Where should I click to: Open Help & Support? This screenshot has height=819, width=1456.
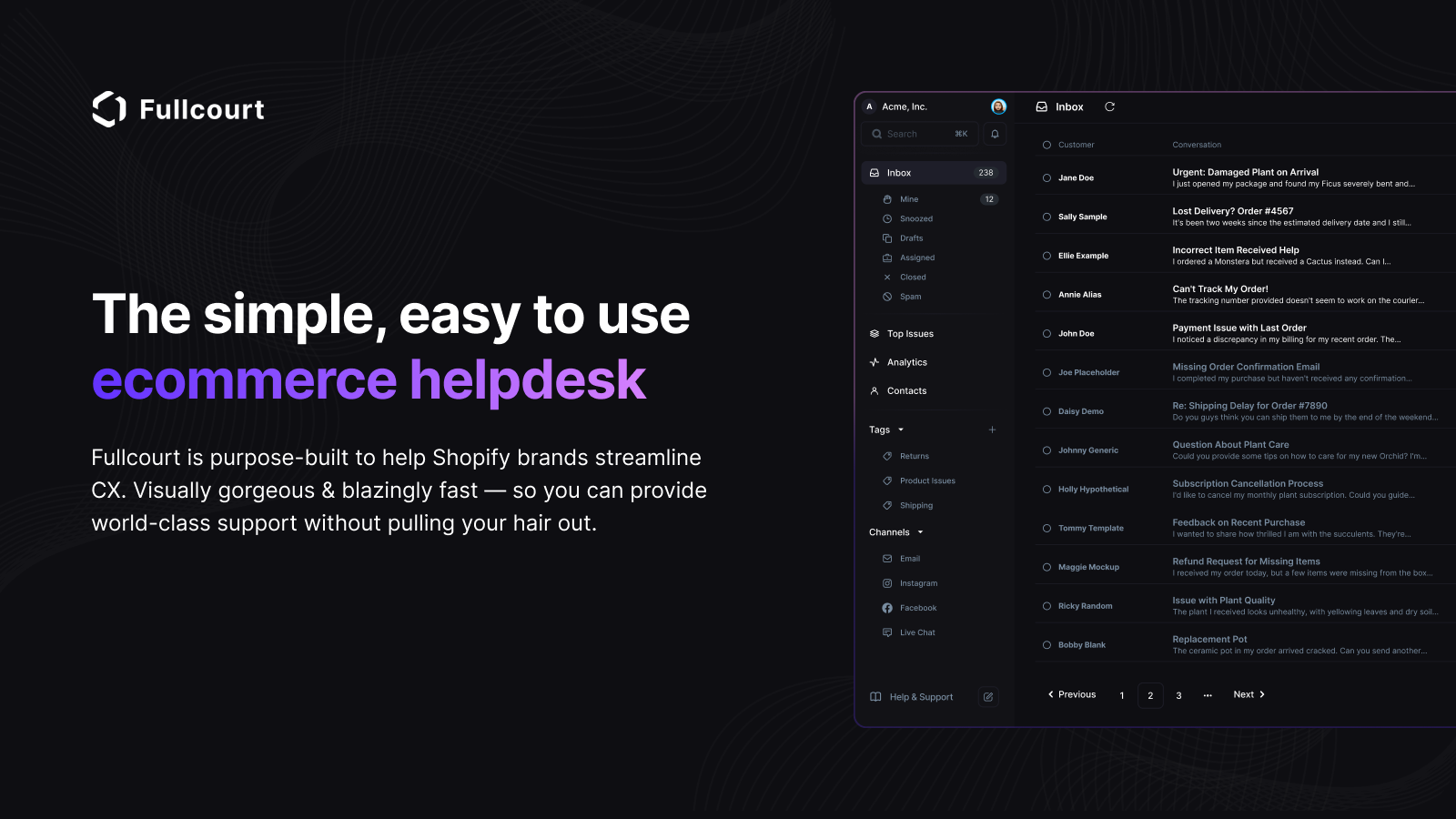912,697
